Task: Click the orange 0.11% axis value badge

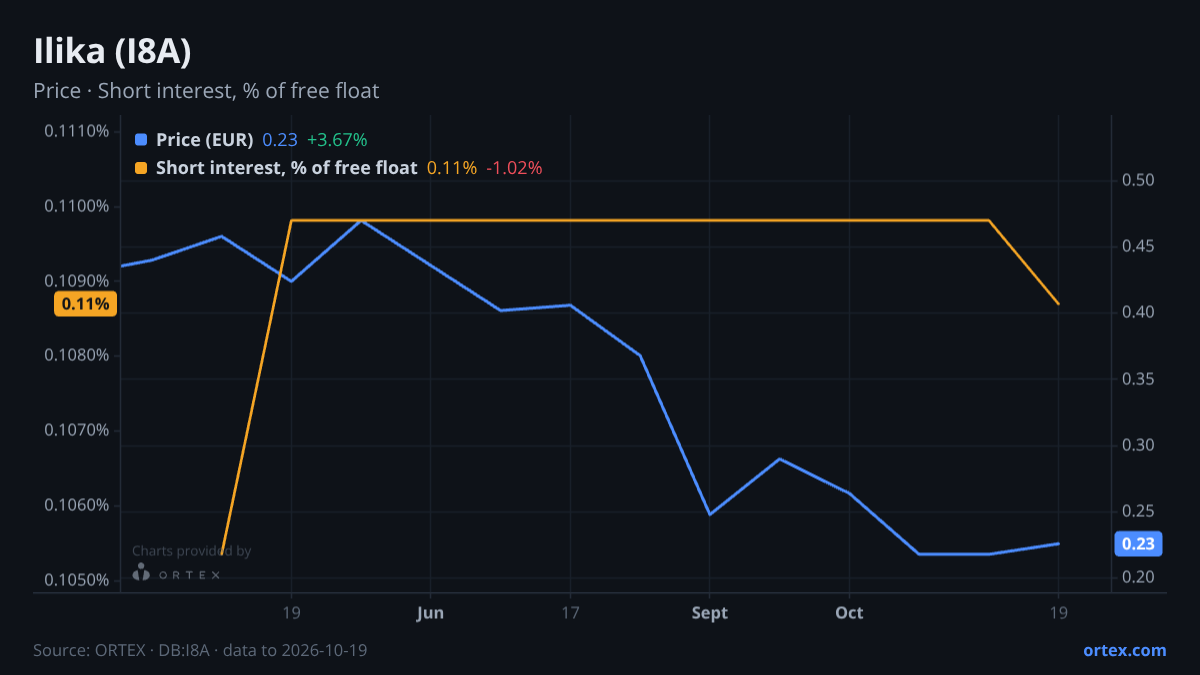Action: pyautogui.click(x=85, y=304)
